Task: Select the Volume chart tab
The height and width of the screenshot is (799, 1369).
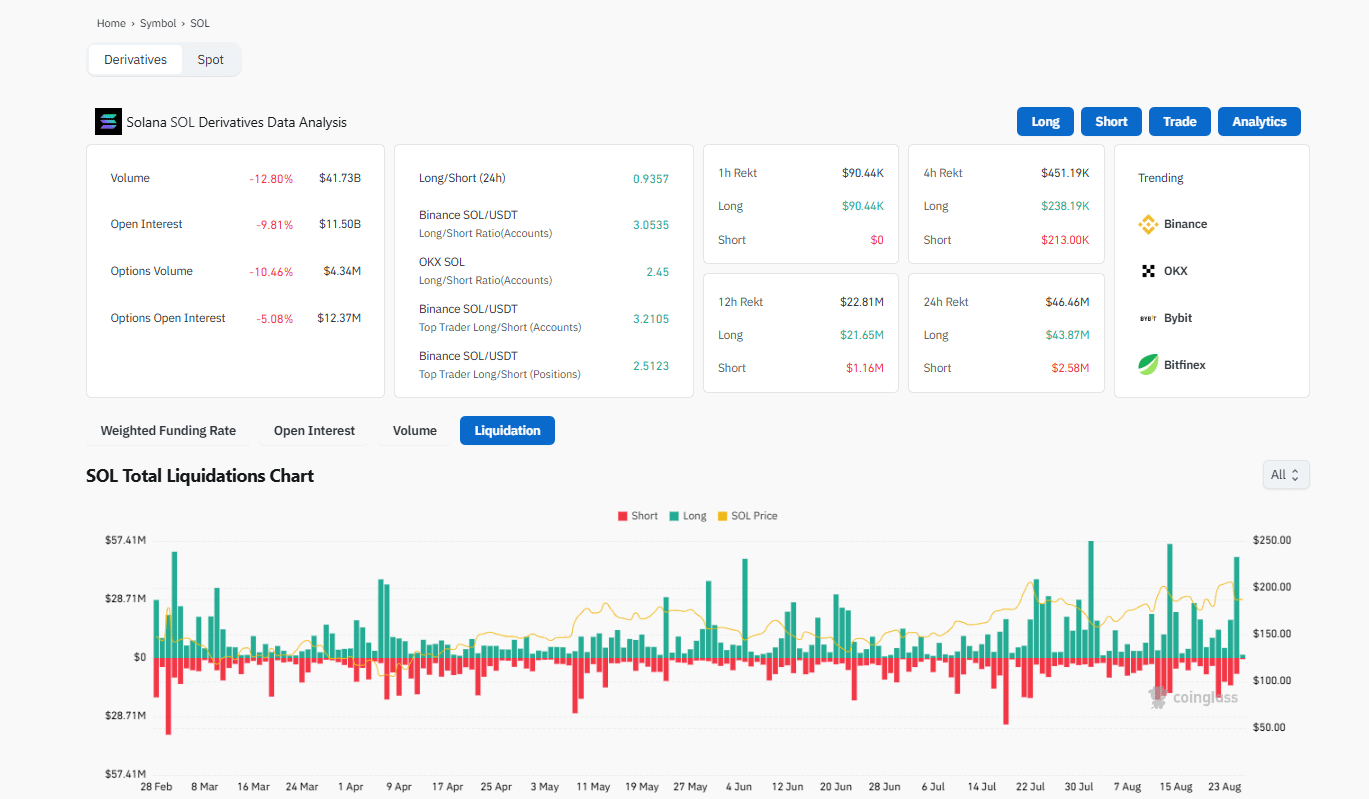Action: pyautogui.click(x=414, y=431)
